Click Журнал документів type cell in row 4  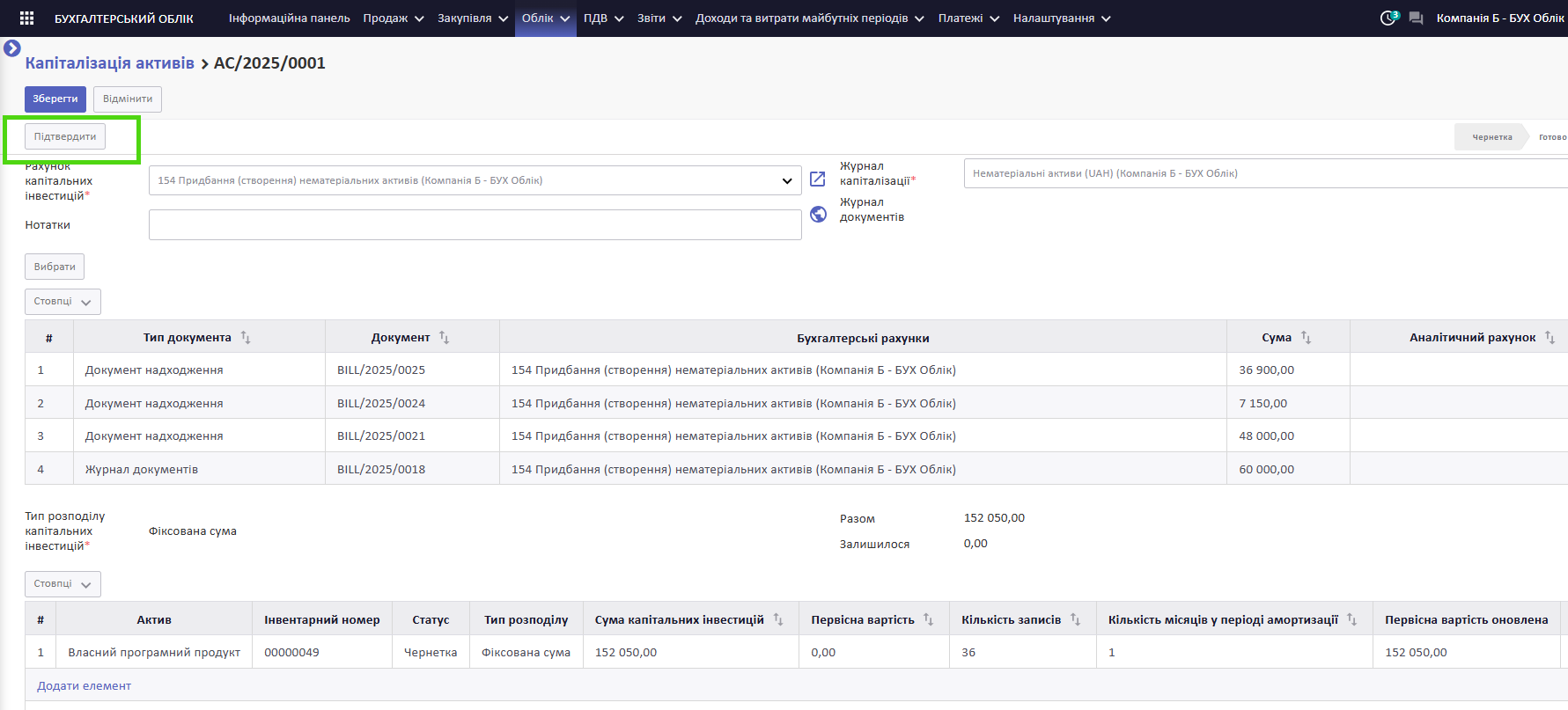[199, 469]
